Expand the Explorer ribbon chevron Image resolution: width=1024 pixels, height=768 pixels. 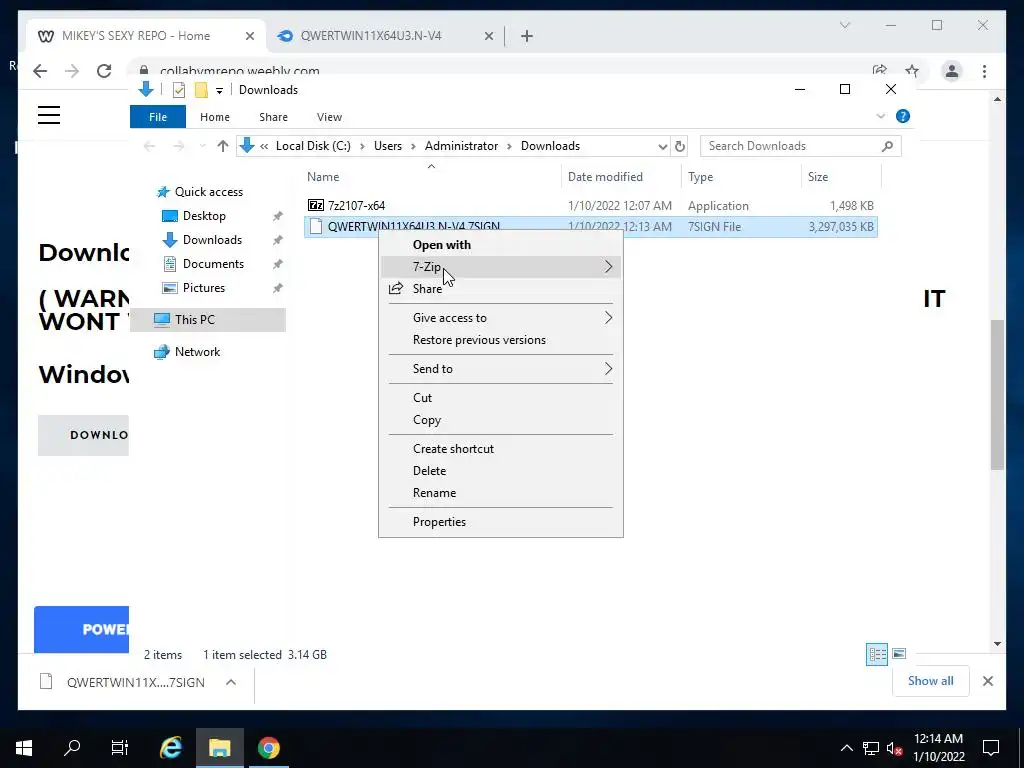coord(880,116)
